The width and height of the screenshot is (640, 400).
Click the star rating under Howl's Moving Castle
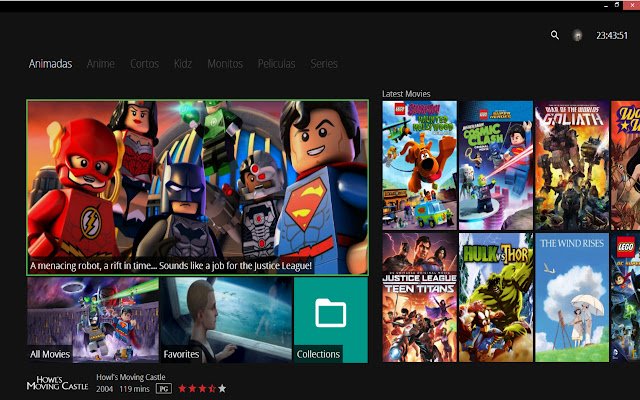coord(202,389)
